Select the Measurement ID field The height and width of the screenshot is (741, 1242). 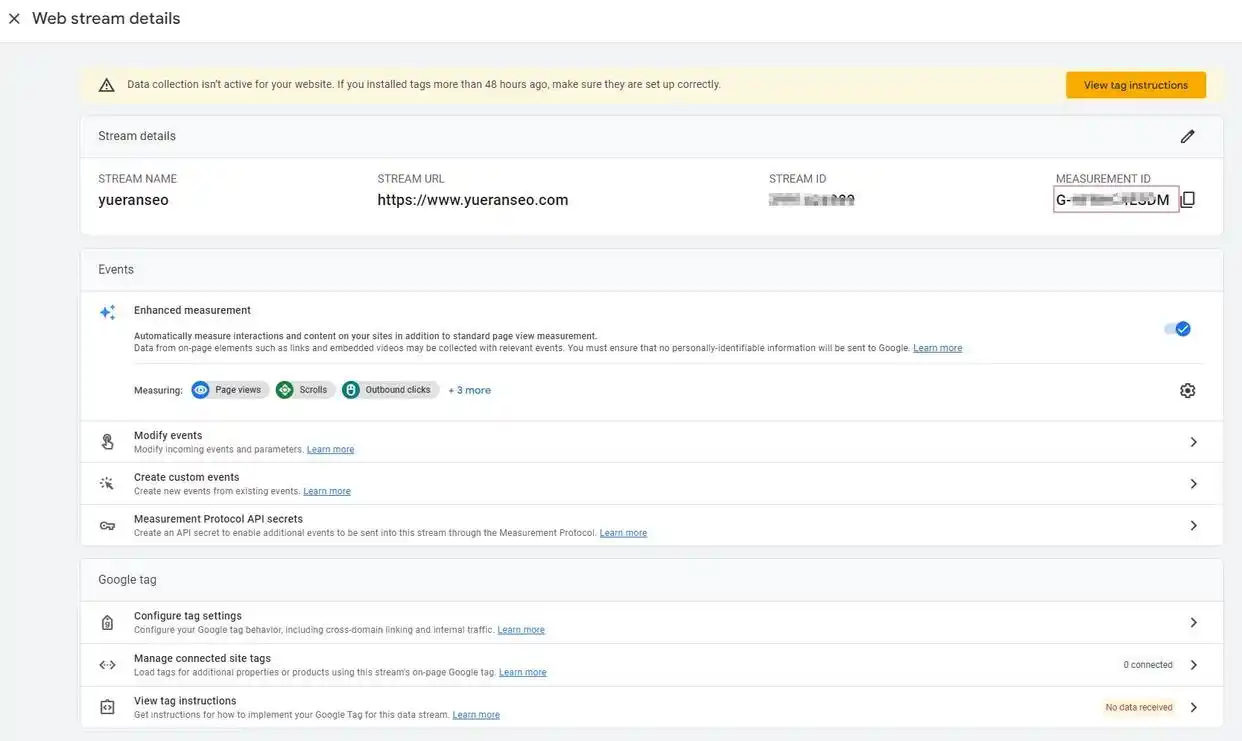click(x=1114, y=200)
